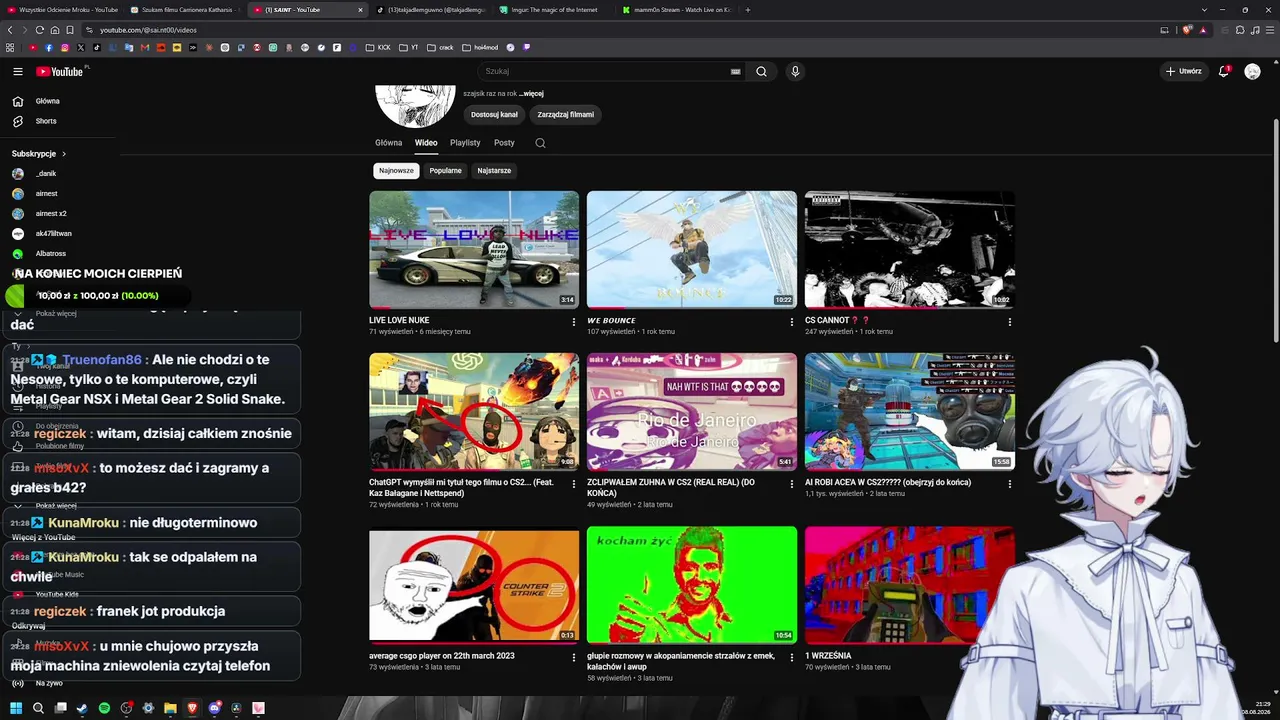Switch to the Imgur browser tab
This screenshot has width=1280, height=720.
coord(553,10)
